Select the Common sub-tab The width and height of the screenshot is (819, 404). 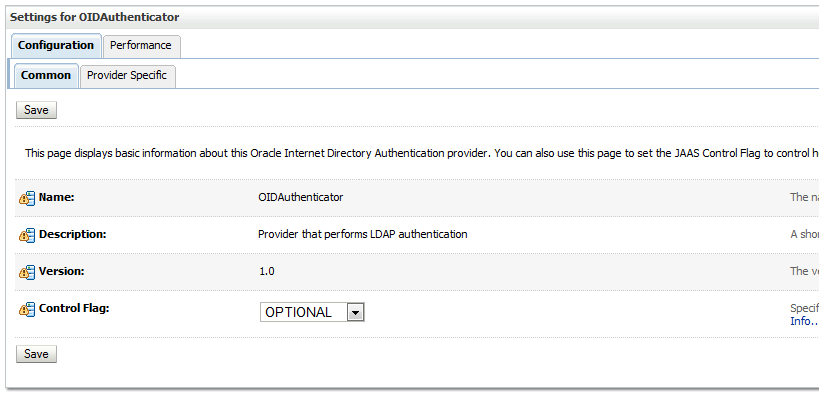tap(46, 75)
